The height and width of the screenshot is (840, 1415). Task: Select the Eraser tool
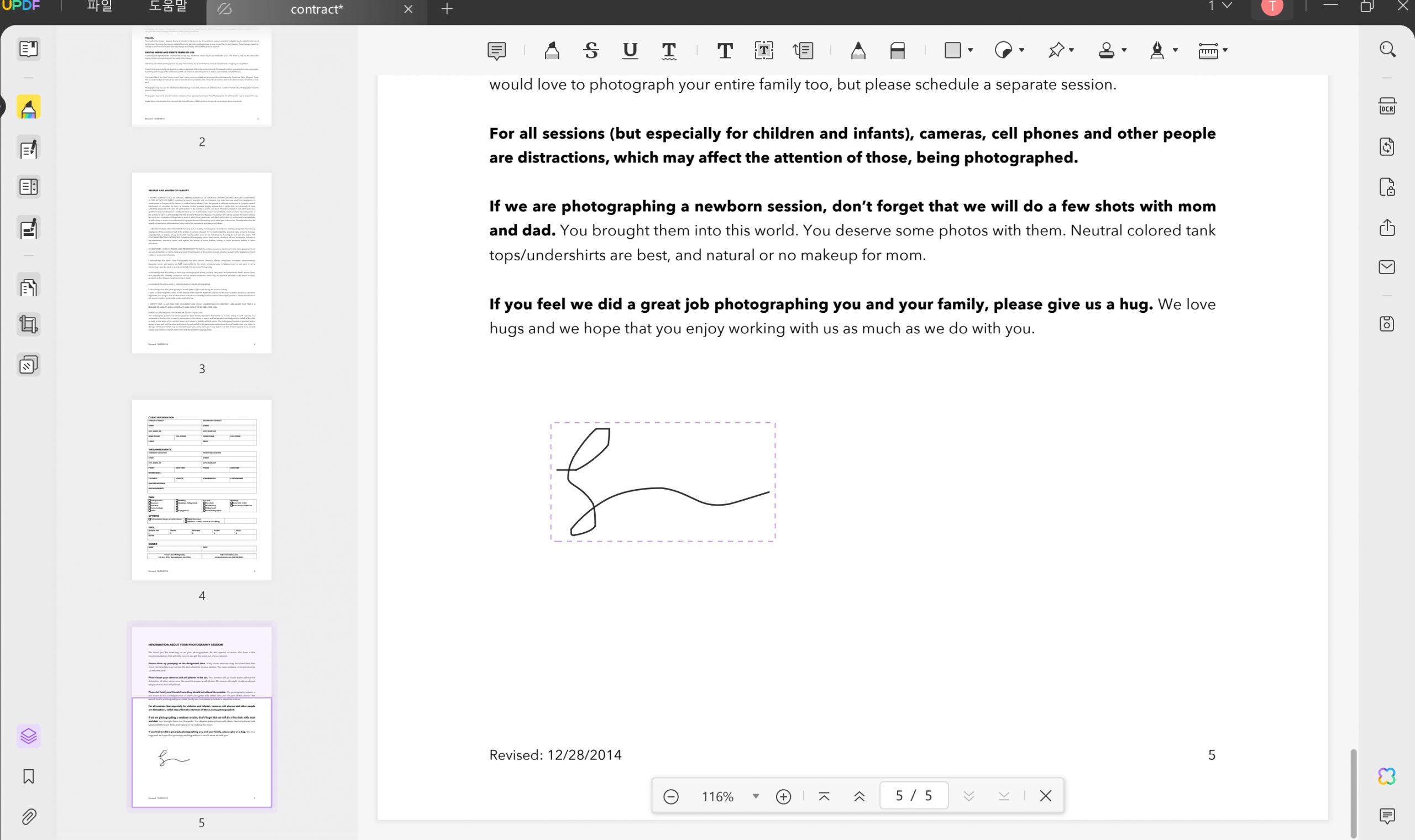pyautogui.click(x=897, y=51)
